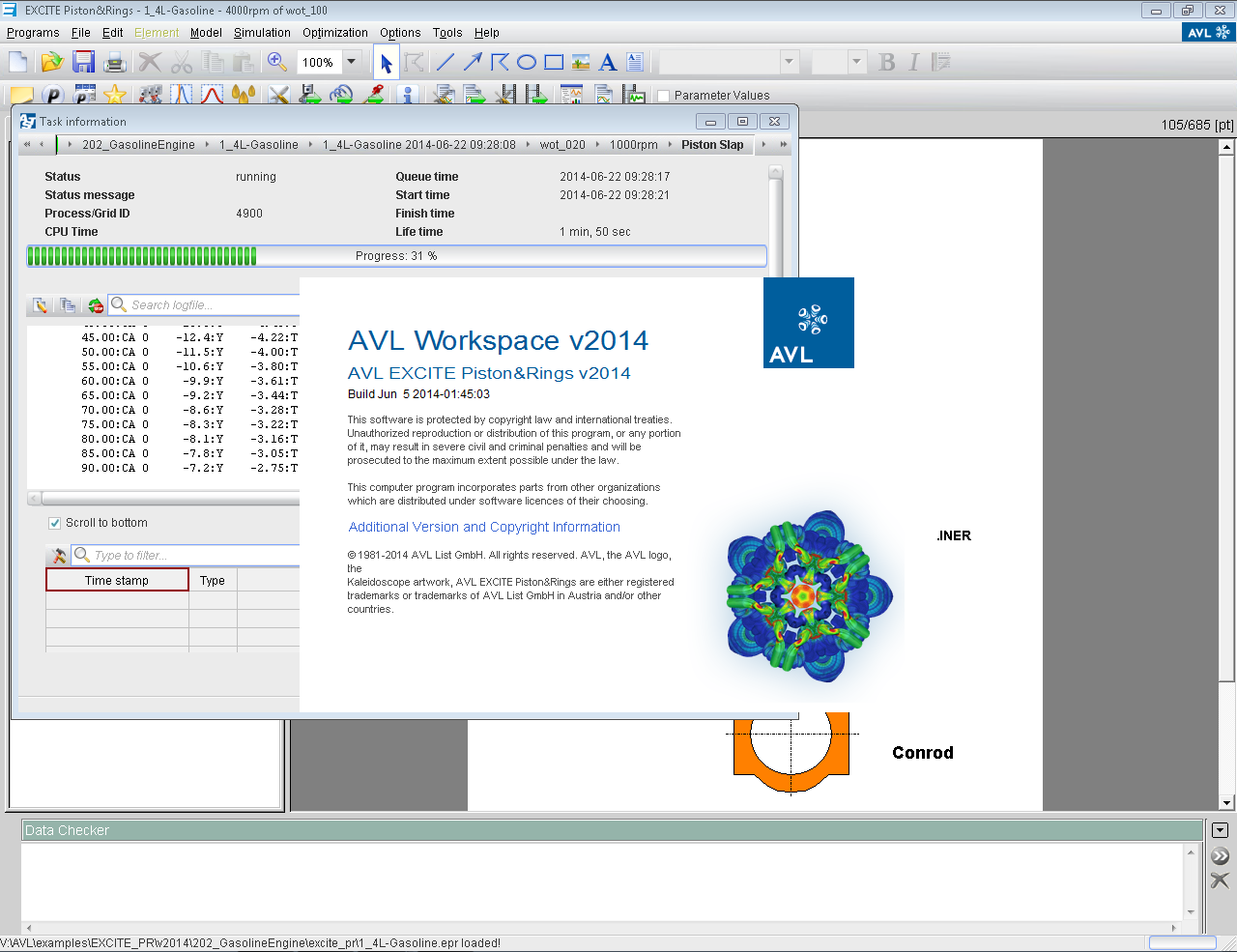This screenshot has width=1237, height=952.
Task: Click the crossed tools icon beside Data Checker
Action: (x=1220, y=880)
